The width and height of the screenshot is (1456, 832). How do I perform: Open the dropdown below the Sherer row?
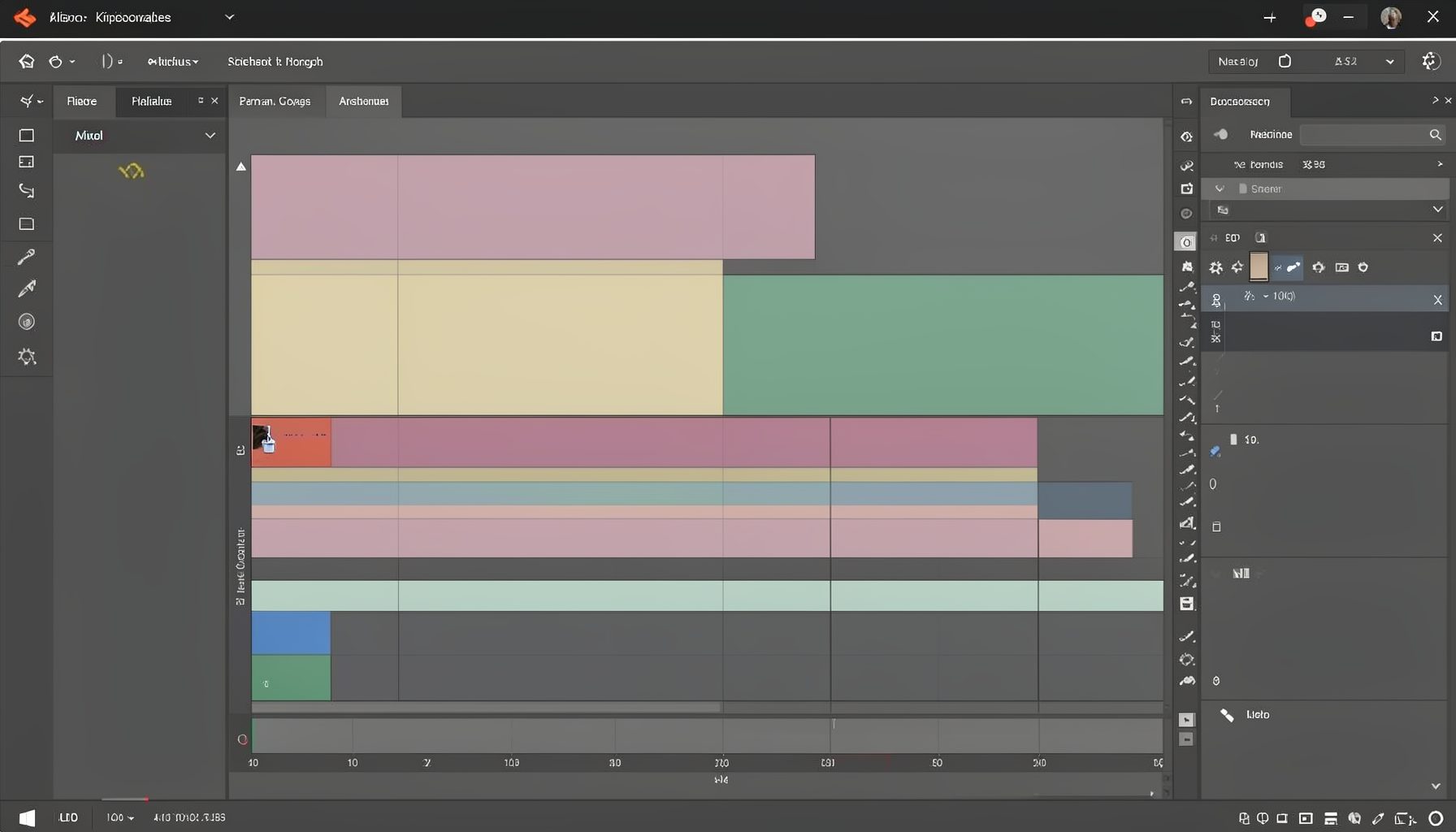pyautogui.click(x=1437, y=210)
